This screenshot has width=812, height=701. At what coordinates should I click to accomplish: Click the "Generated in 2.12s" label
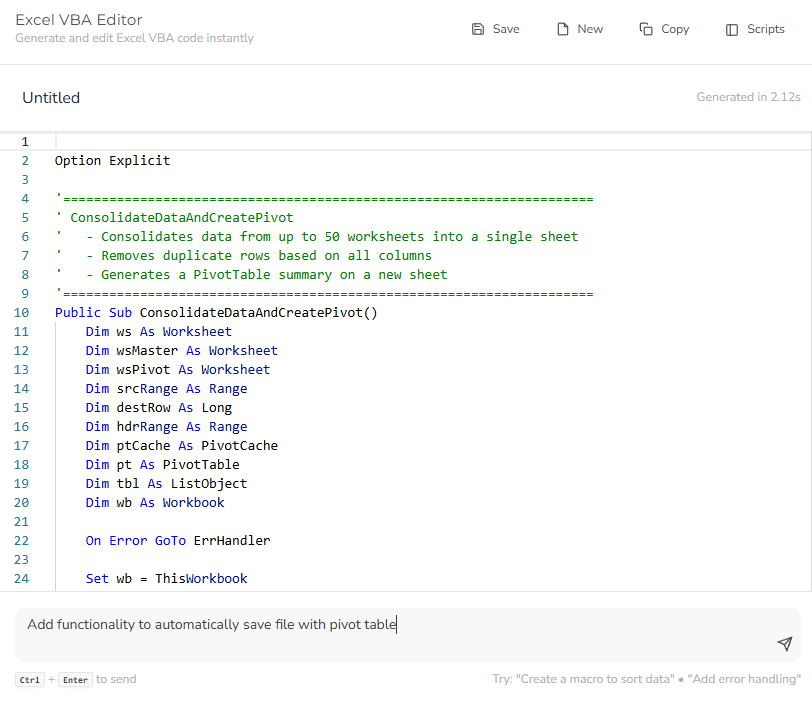744,97
